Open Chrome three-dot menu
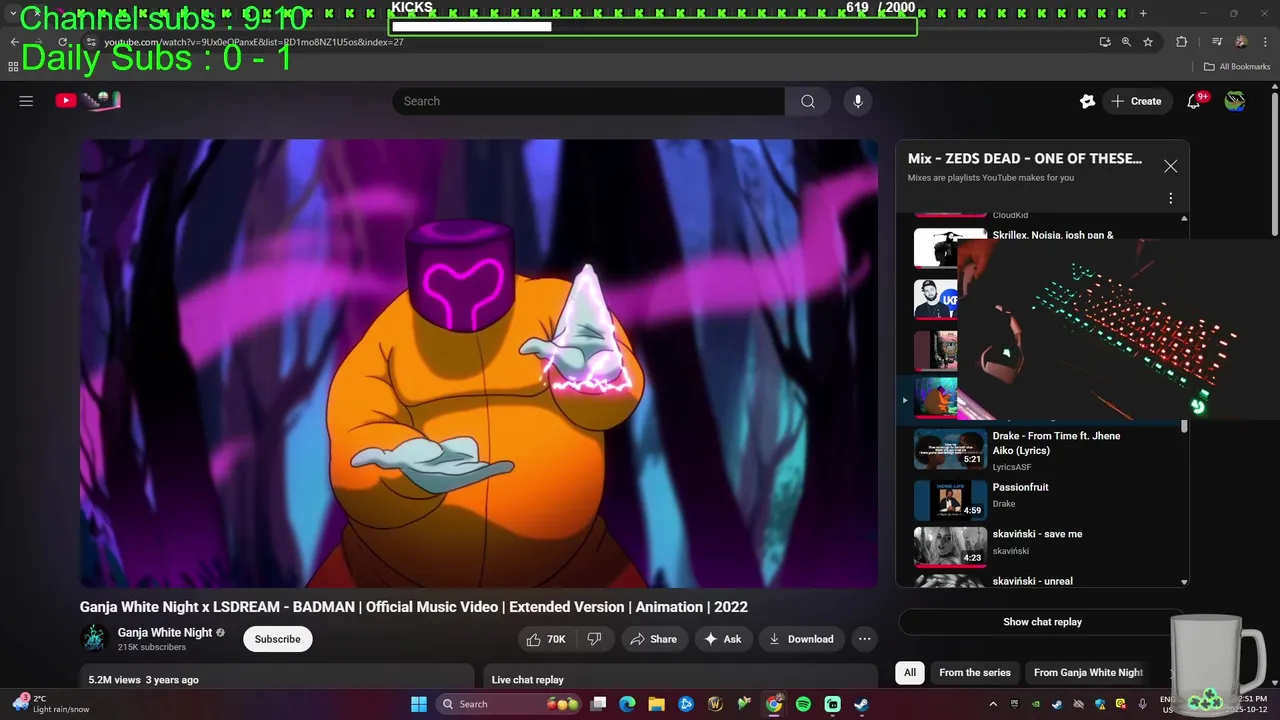The image size is (1280, 720). [x=1265, y=42]
